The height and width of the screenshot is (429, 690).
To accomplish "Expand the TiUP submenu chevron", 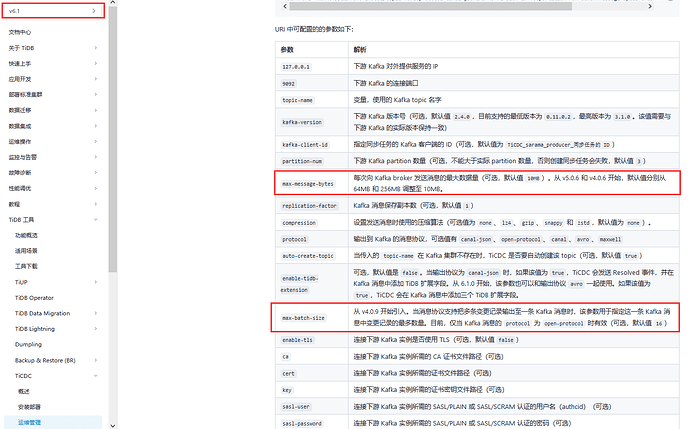I will (x=95, y=282).
